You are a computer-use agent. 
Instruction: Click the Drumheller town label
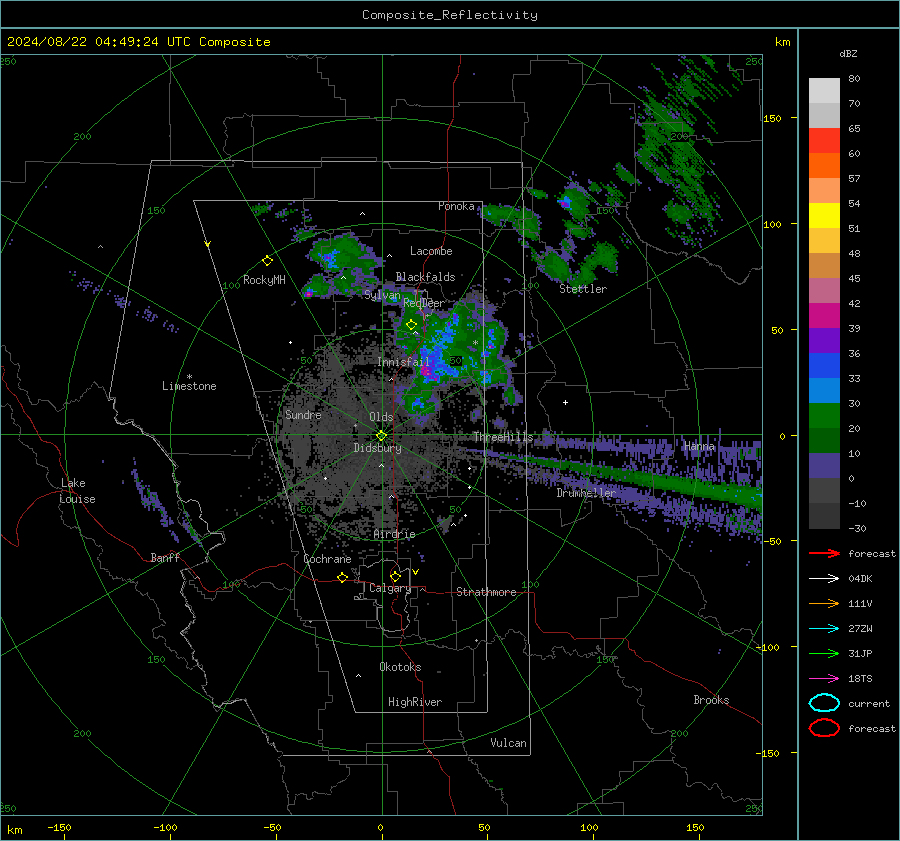point(586,493)
